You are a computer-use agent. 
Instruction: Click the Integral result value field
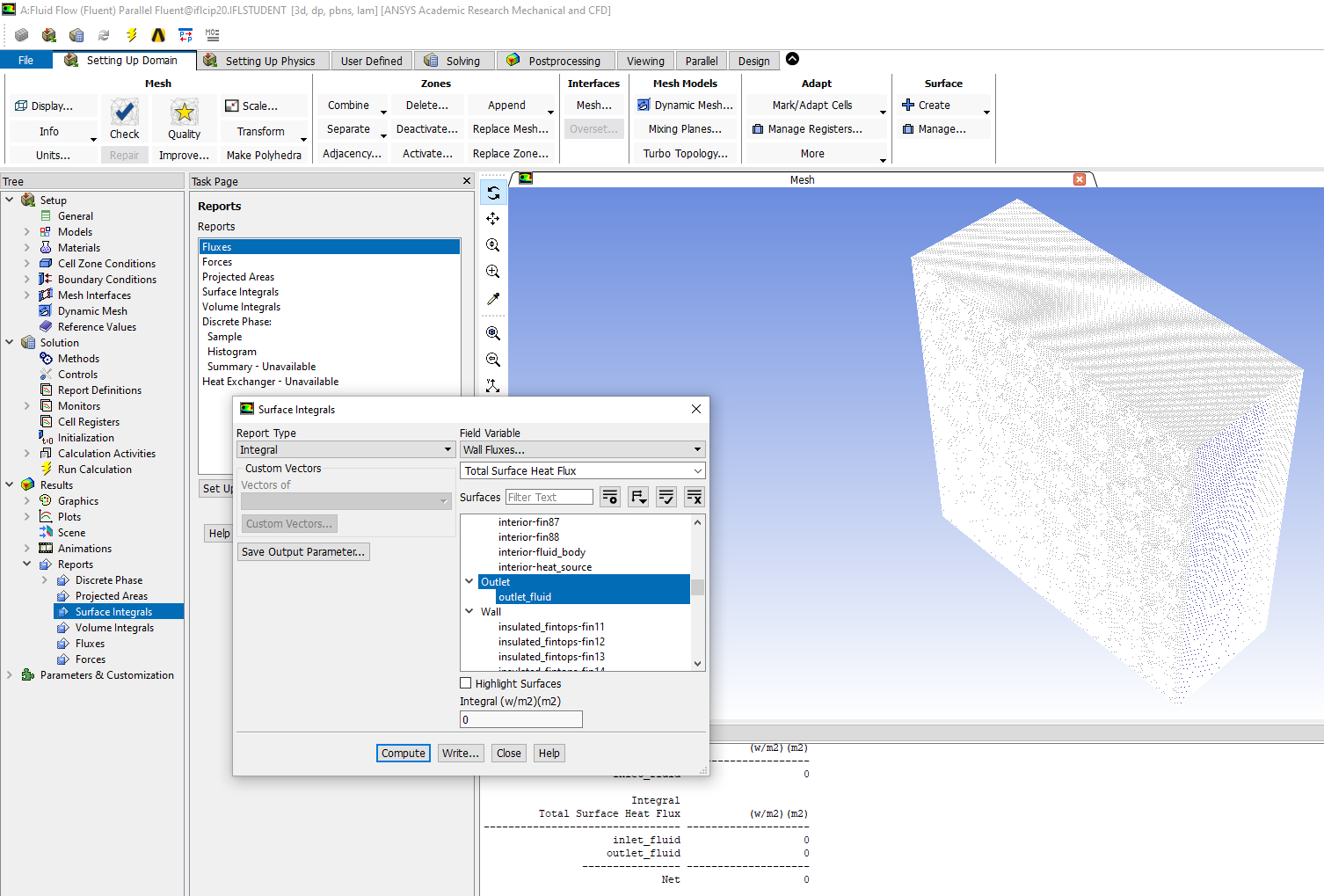click(520, 719)
